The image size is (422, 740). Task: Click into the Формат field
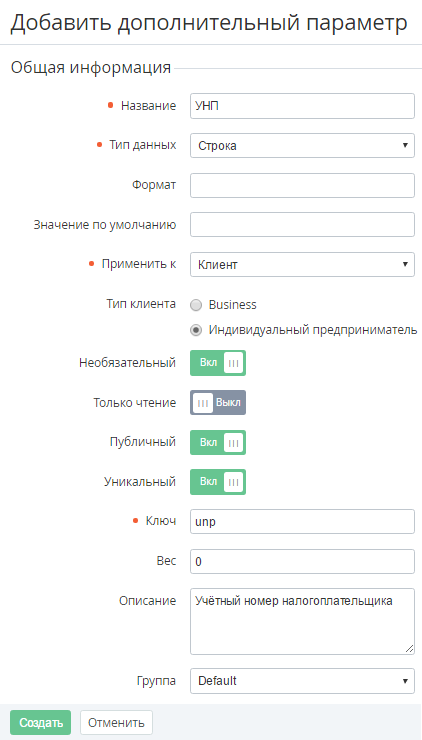pyautogui.click(x=303, y=185)
